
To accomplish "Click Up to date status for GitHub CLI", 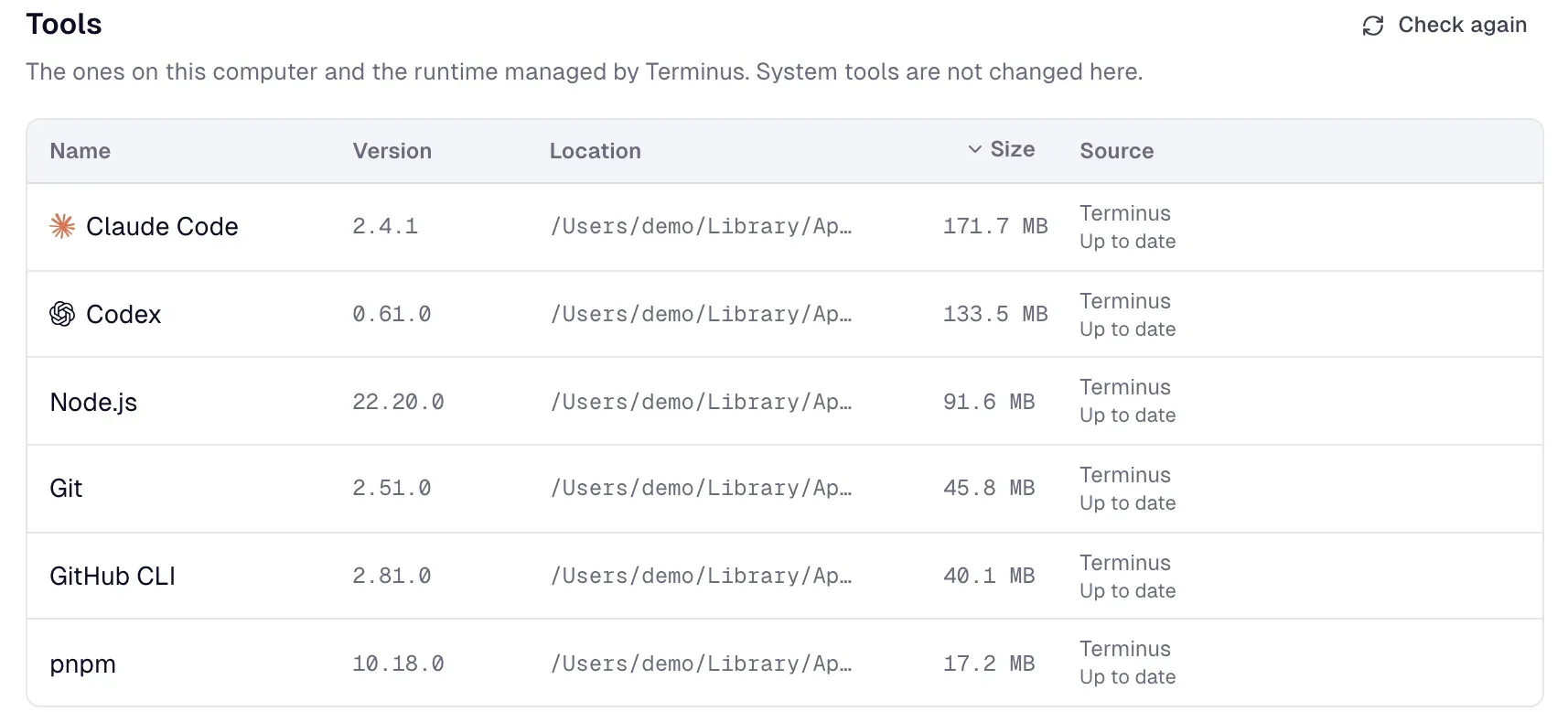I will 1128,591.
